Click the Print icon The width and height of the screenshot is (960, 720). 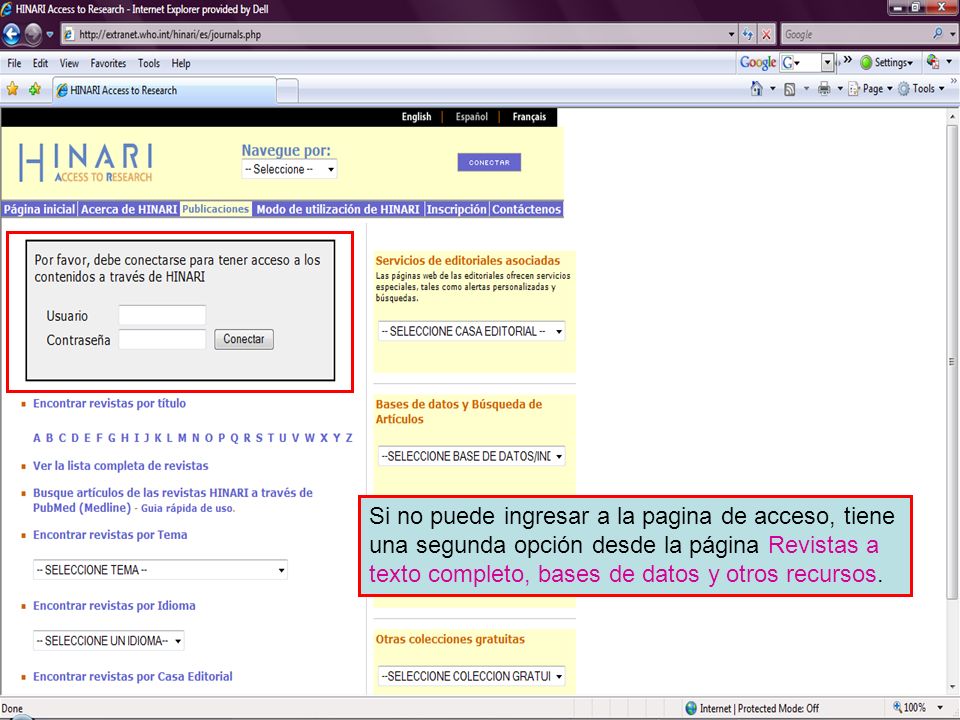point(824,89)
